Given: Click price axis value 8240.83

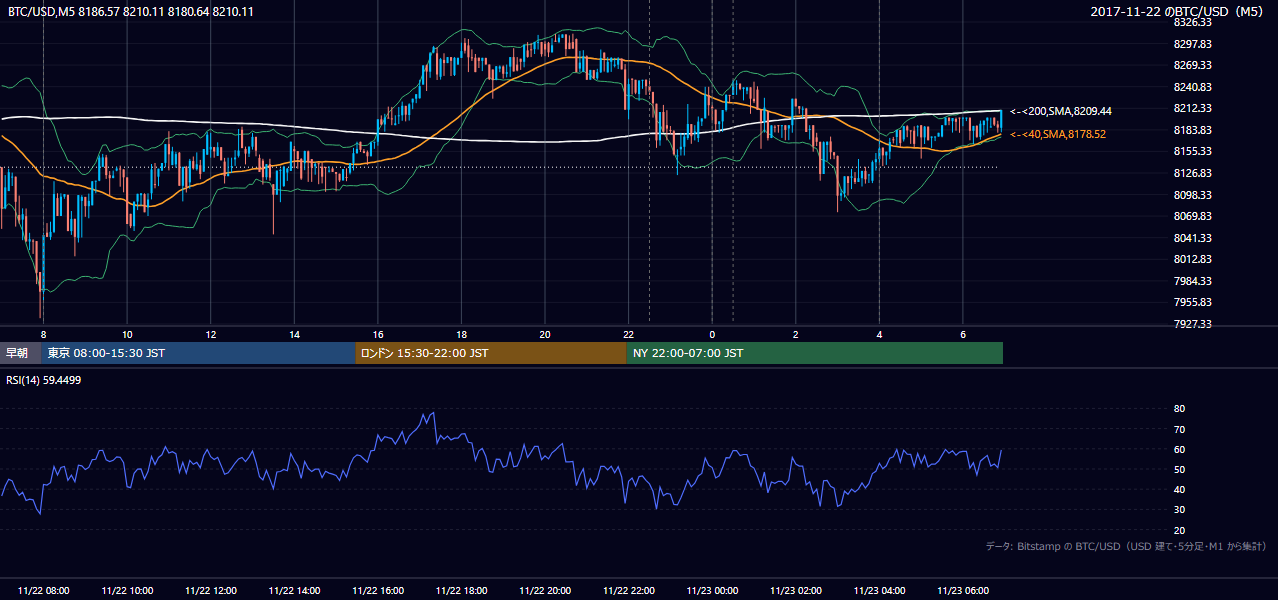Looking at the screenshot, I should pos(1192,87).
